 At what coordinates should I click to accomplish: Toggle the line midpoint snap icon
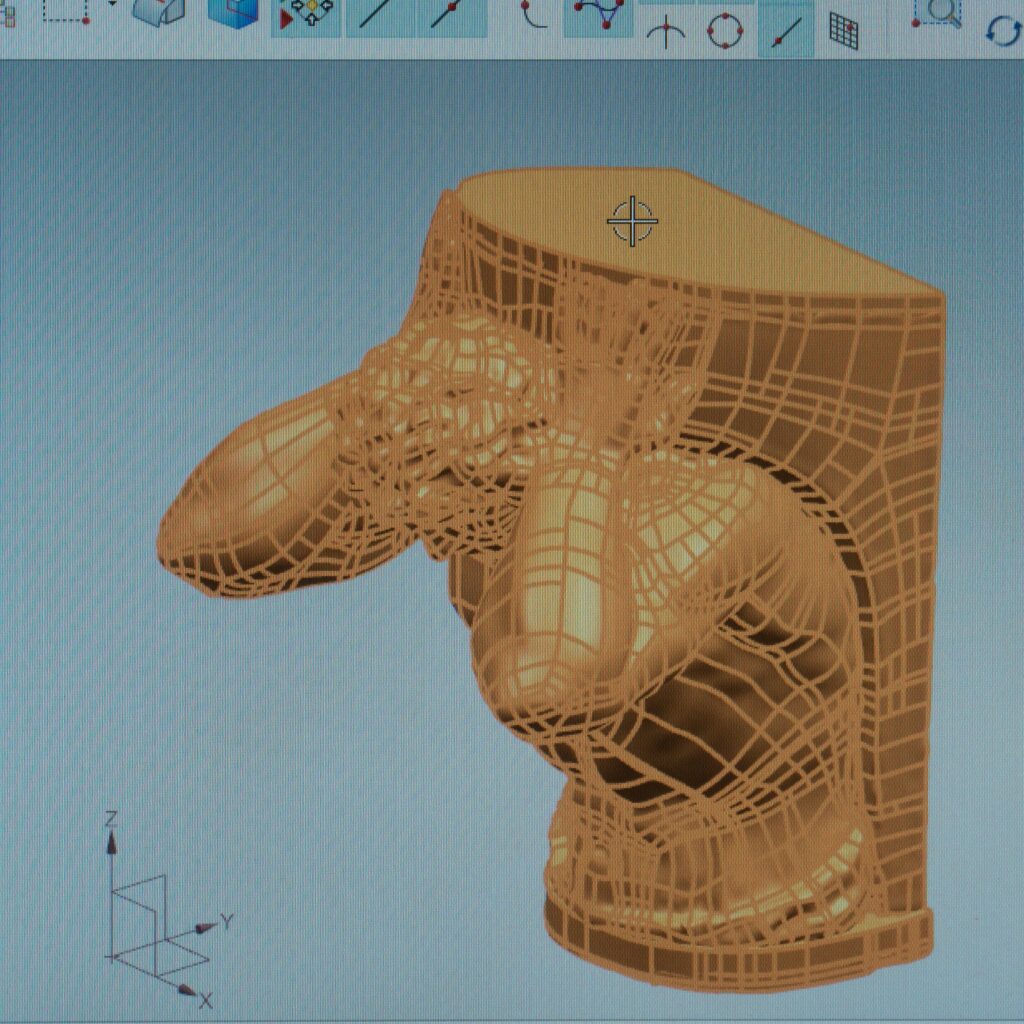click(x=449, y=14)
